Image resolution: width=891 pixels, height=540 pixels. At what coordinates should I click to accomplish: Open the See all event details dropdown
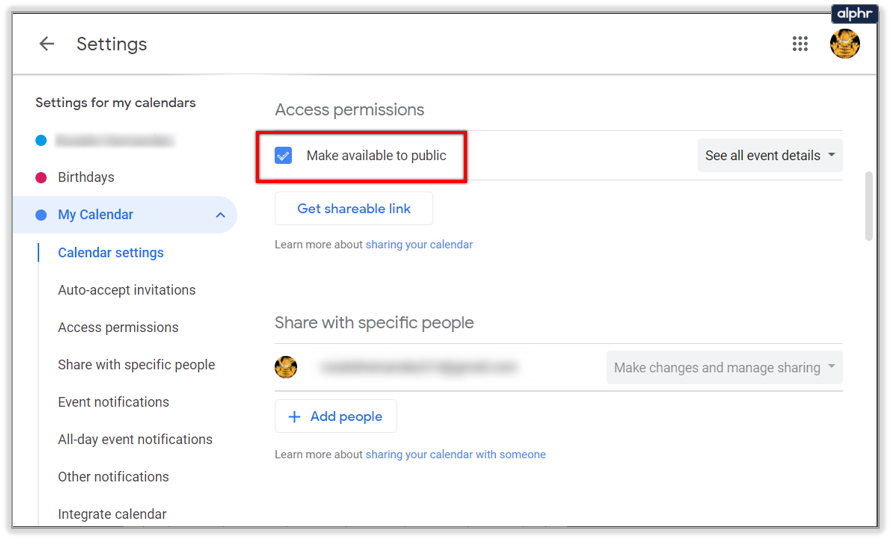[770, 156]
